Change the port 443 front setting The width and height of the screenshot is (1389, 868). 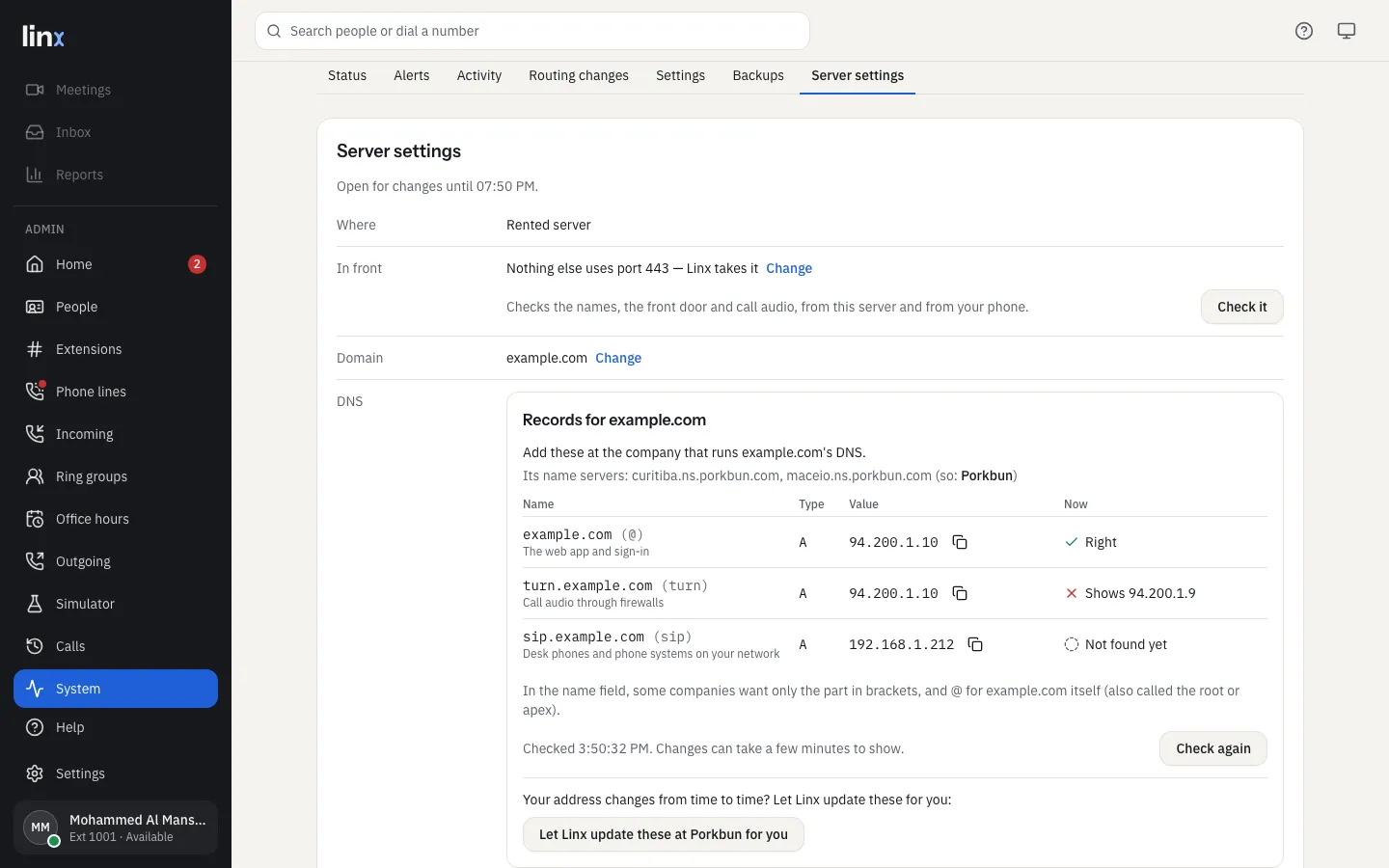click(789, 268)
